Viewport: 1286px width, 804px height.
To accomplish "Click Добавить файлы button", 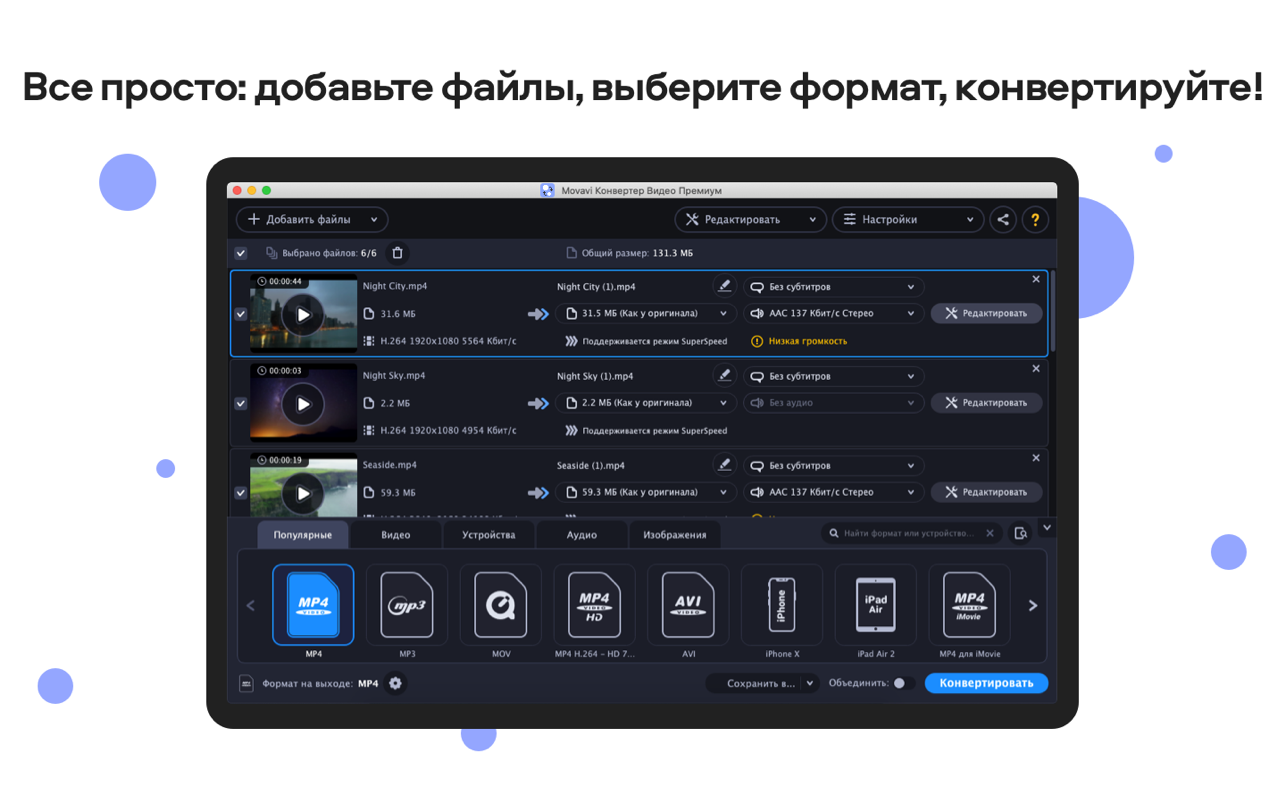I will click(x=311, y=220).
